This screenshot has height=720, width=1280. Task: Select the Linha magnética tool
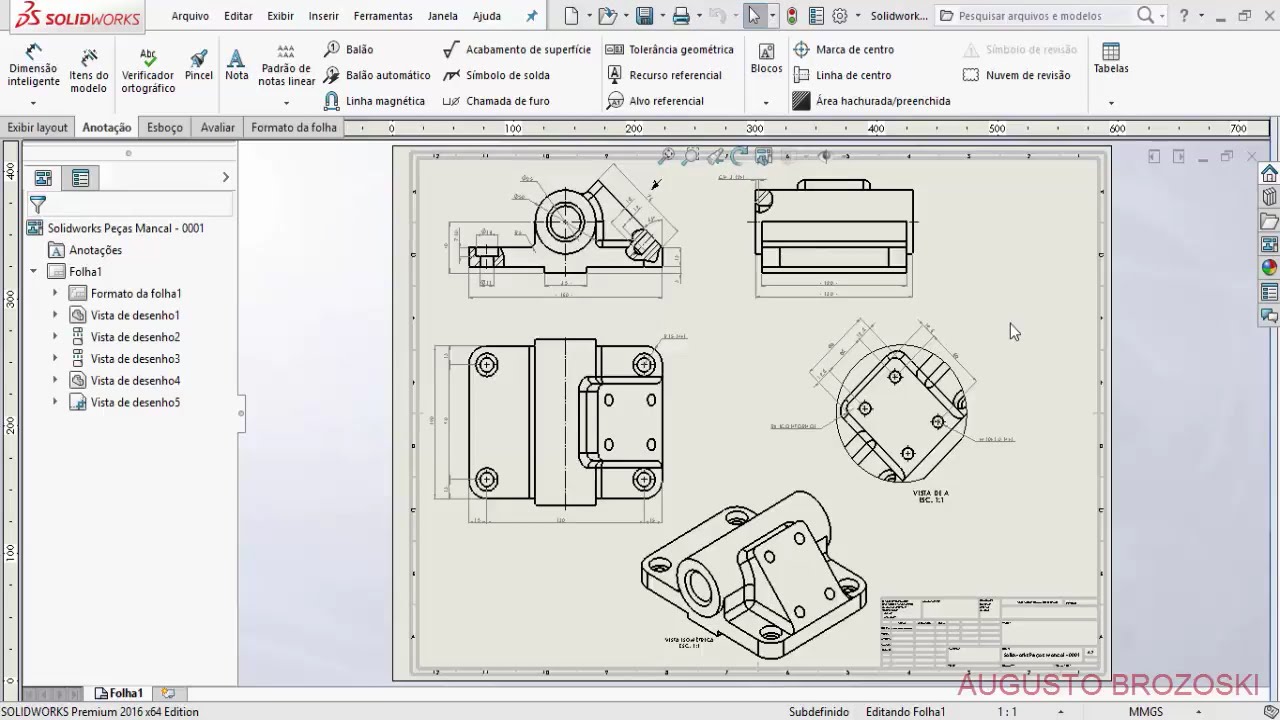point(375,101)
